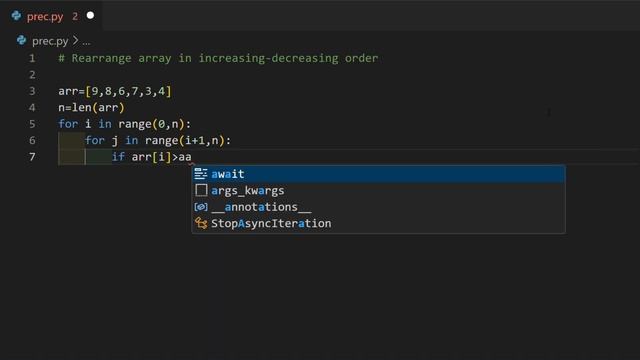Click the 'for i in range(0,n):' line

(124, 124)
